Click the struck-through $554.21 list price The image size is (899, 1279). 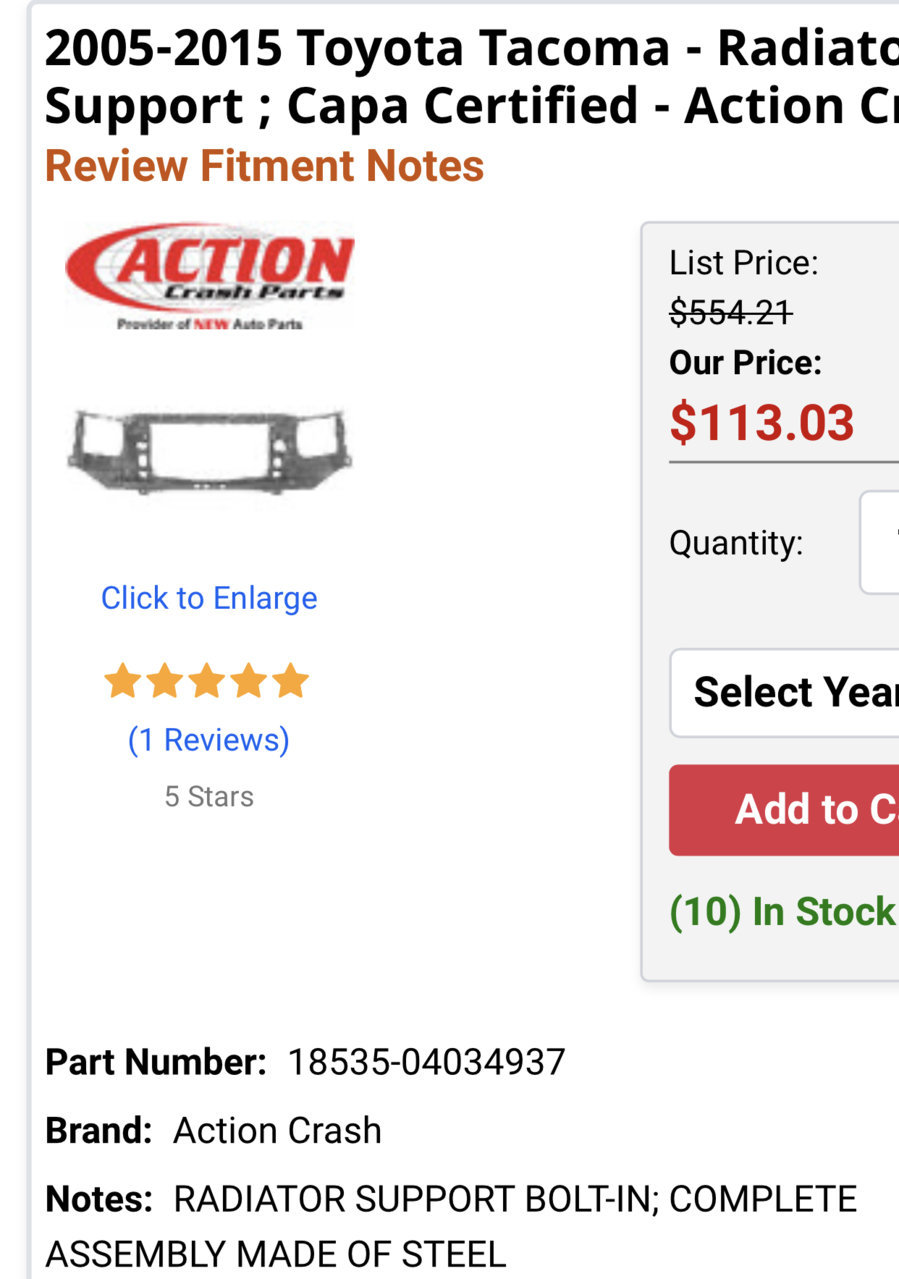click(731, 313)
